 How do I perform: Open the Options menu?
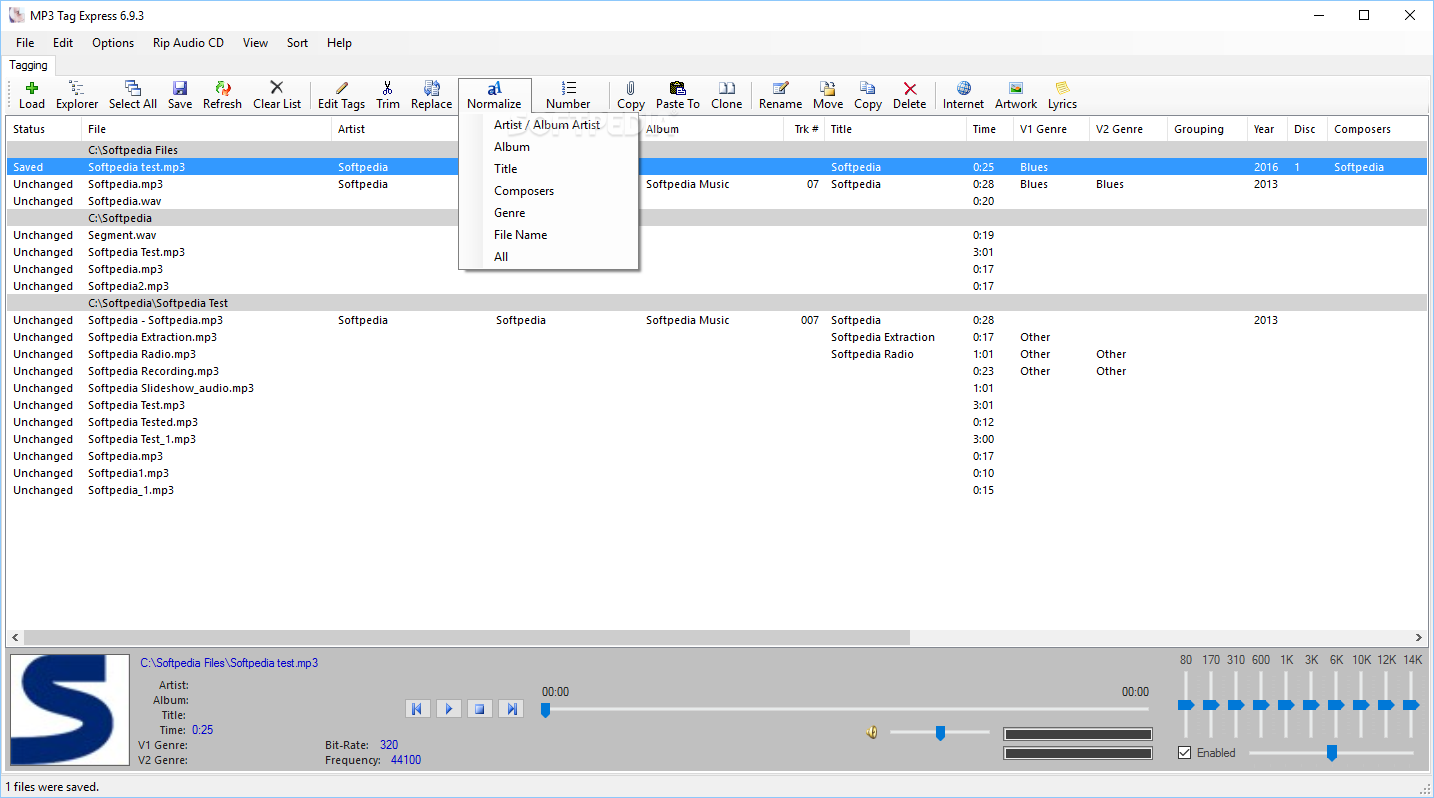[x=113, y=43]
